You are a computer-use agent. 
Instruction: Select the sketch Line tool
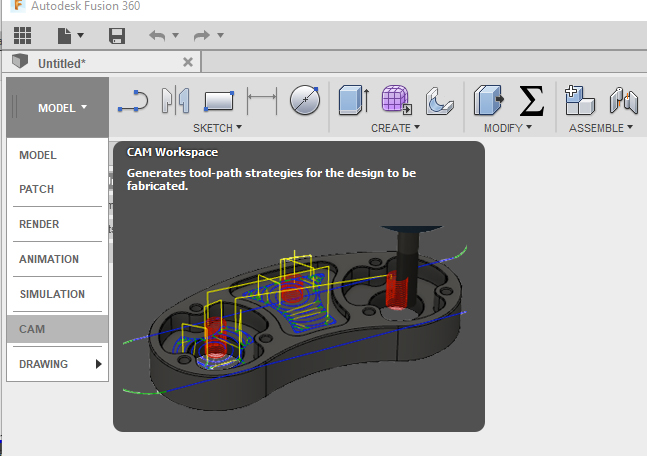click(133, 101)
